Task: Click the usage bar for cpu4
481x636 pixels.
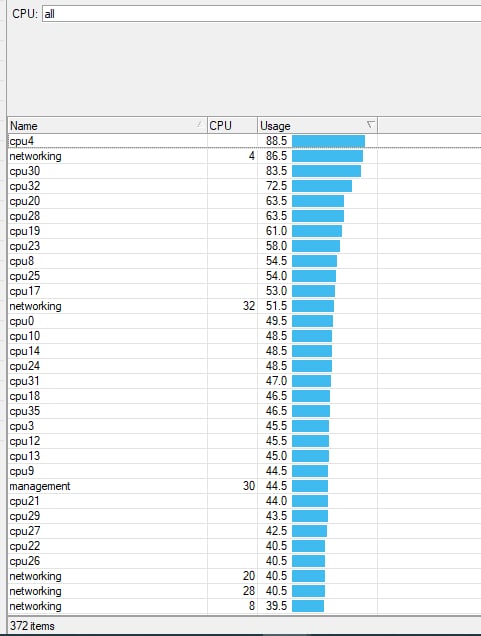Action: click(329, 141)
